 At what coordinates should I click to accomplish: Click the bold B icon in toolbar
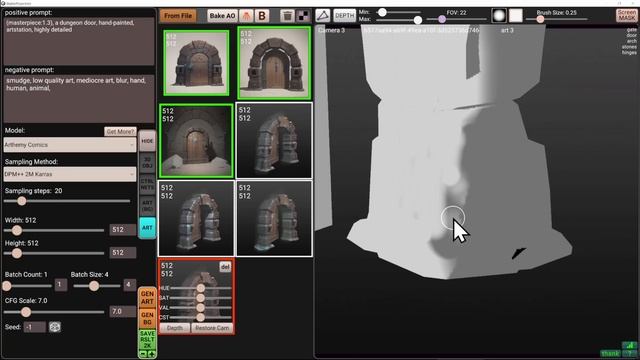pyautogui.click(x=262, y=16)
